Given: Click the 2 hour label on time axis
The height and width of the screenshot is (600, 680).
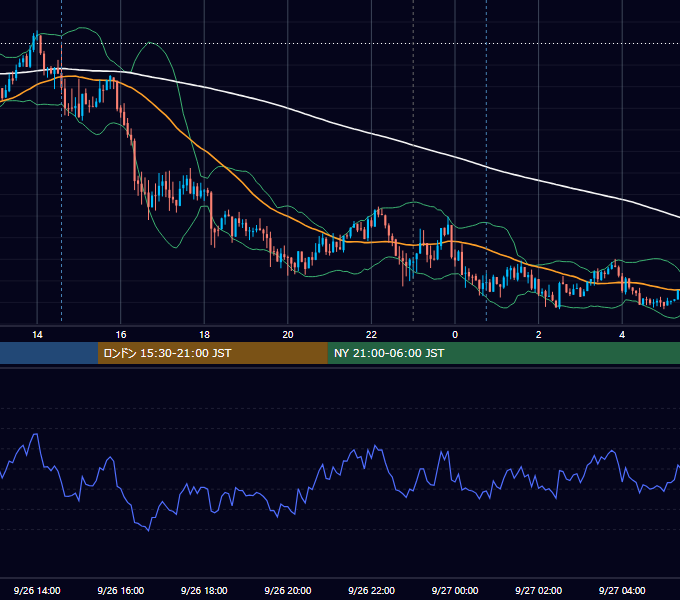Looking at the screenshot, I should pos(539,335).
